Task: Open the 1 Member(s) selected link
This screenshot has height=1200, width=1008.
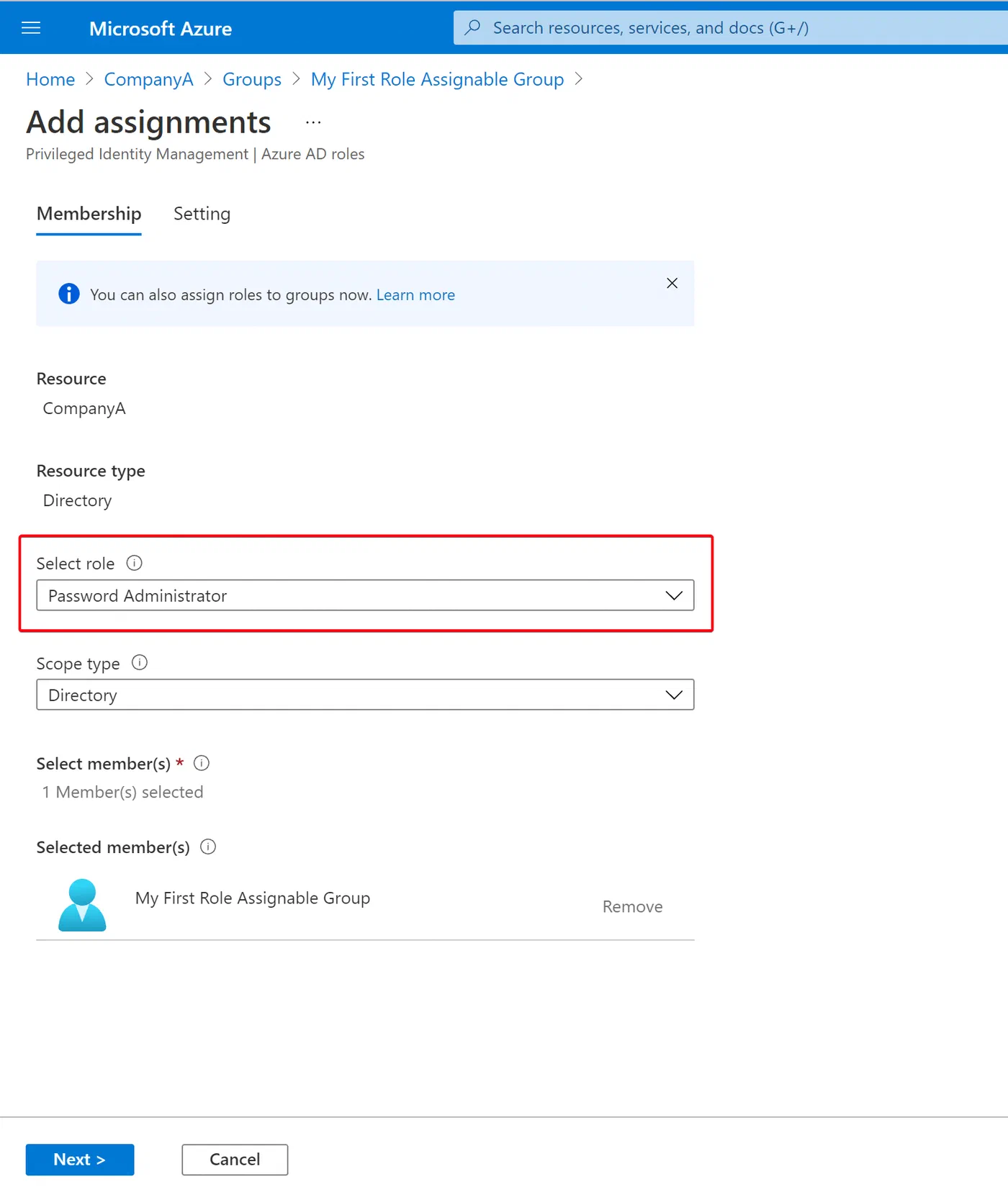Action: click(122, 792)
